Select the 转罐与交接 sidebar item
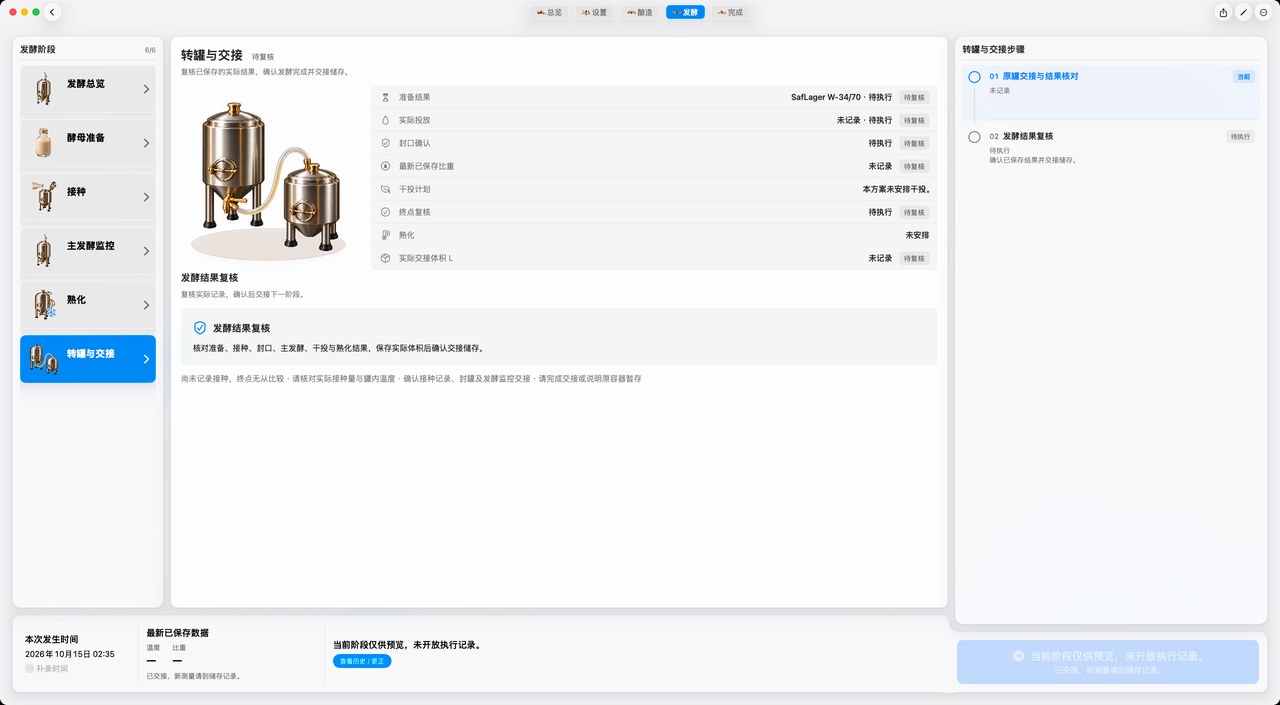 88,359
